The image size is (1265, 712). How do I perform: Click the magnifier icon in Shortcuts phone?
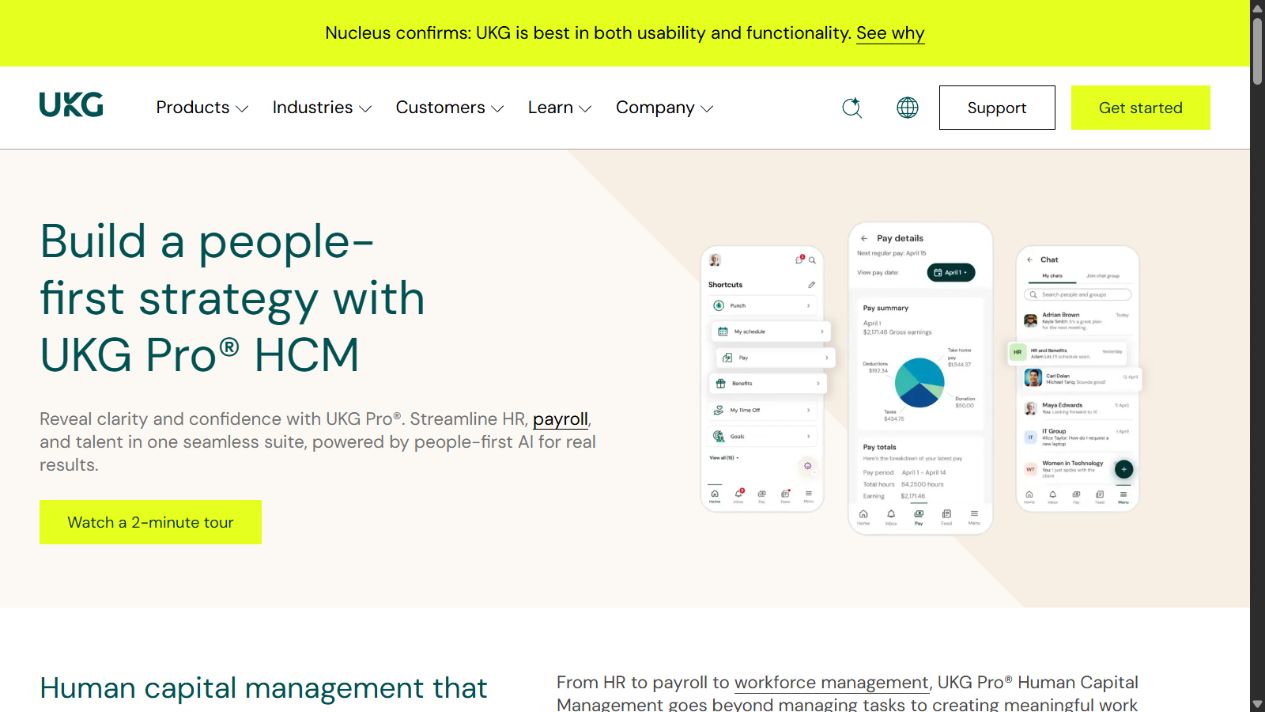[x=812, y=260]
